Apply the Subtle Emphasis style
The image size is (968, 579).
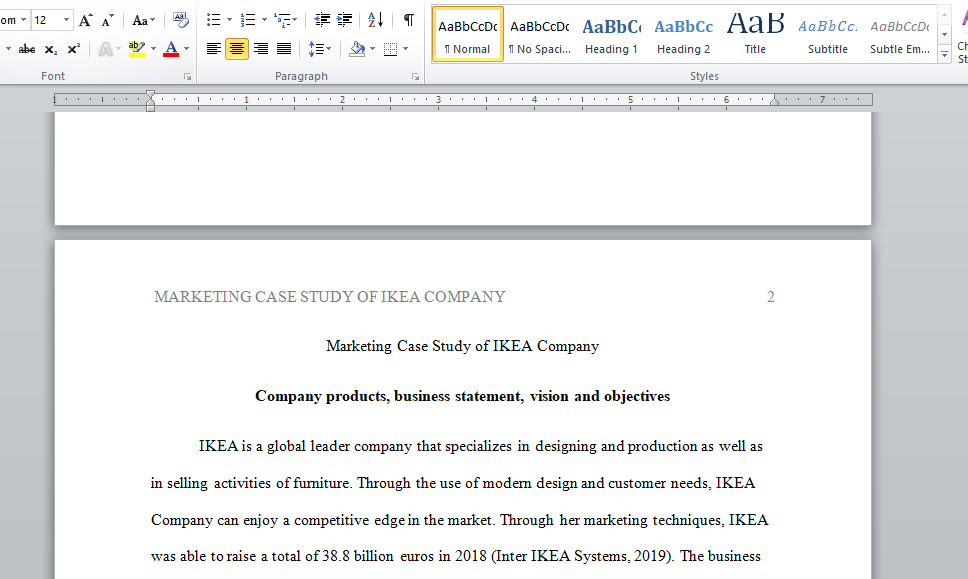[x=900, y=34]
